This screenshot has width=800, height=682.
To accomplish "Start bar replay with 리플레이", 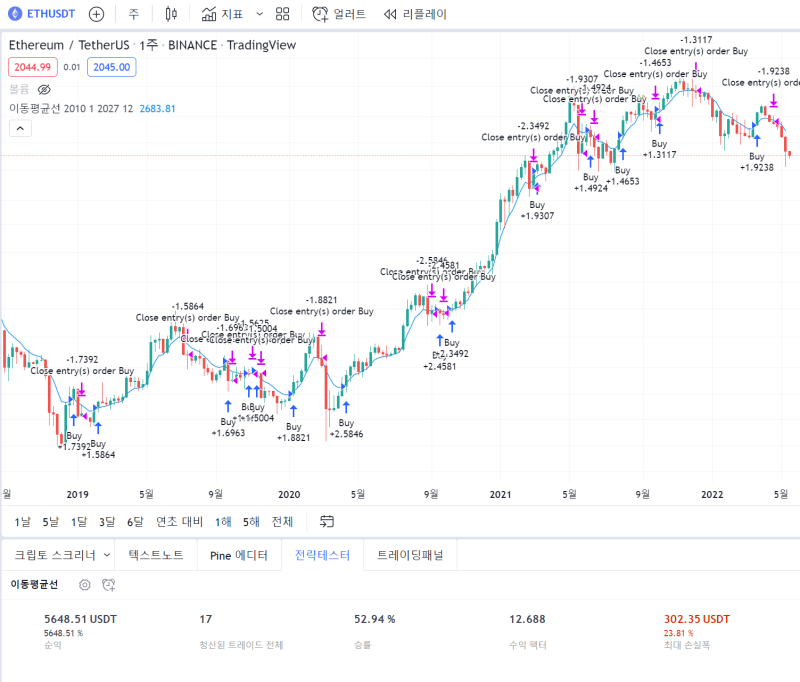I will (415, 14).
